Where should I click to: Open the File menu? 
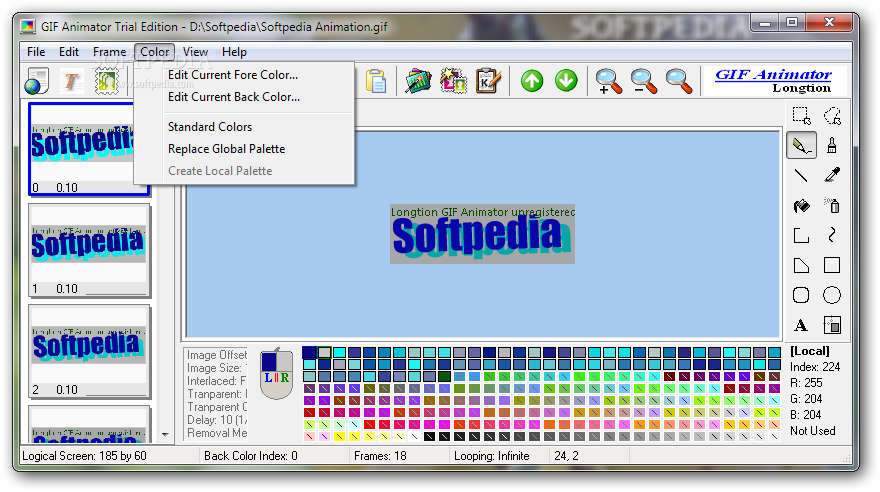[36, 52]
